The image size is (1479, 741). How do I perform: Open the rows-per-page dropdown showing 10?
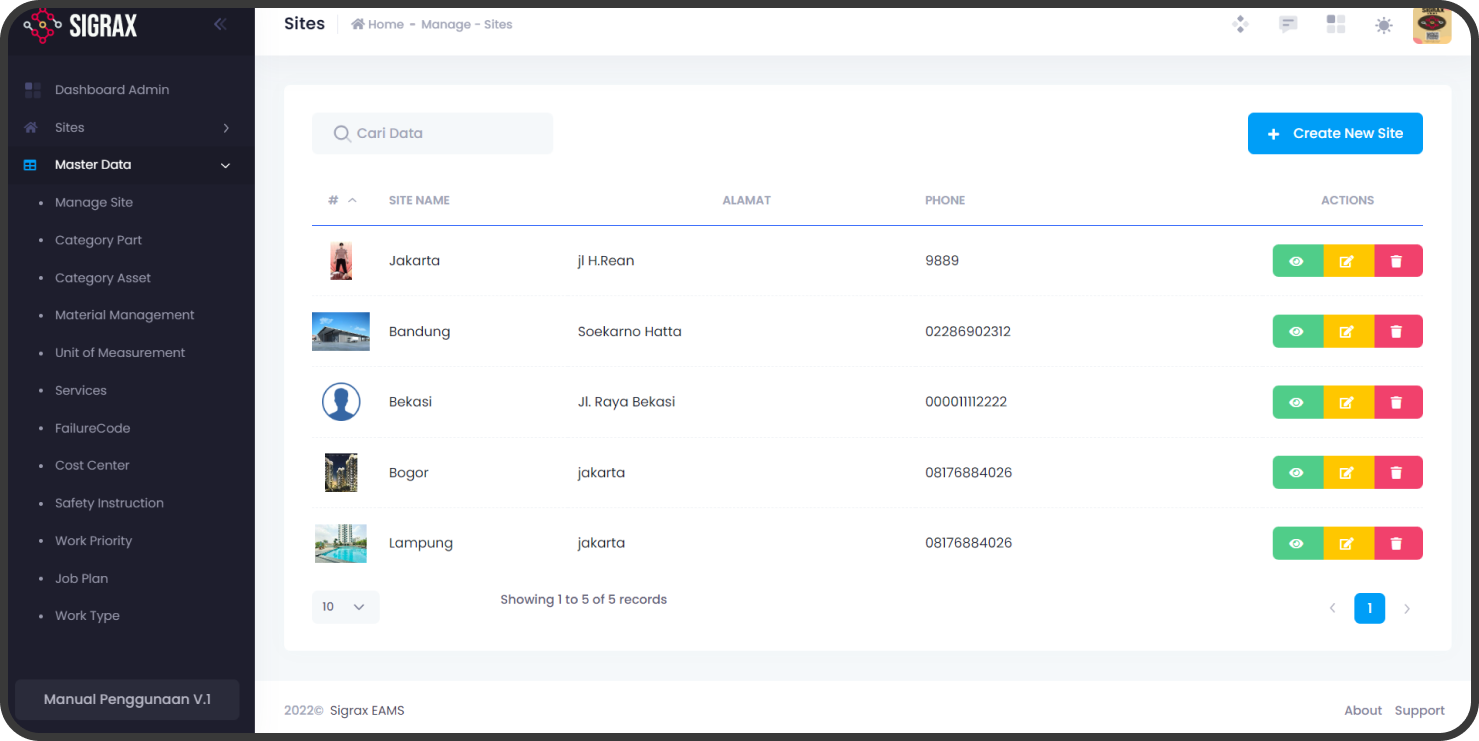[x=345, y=607]
